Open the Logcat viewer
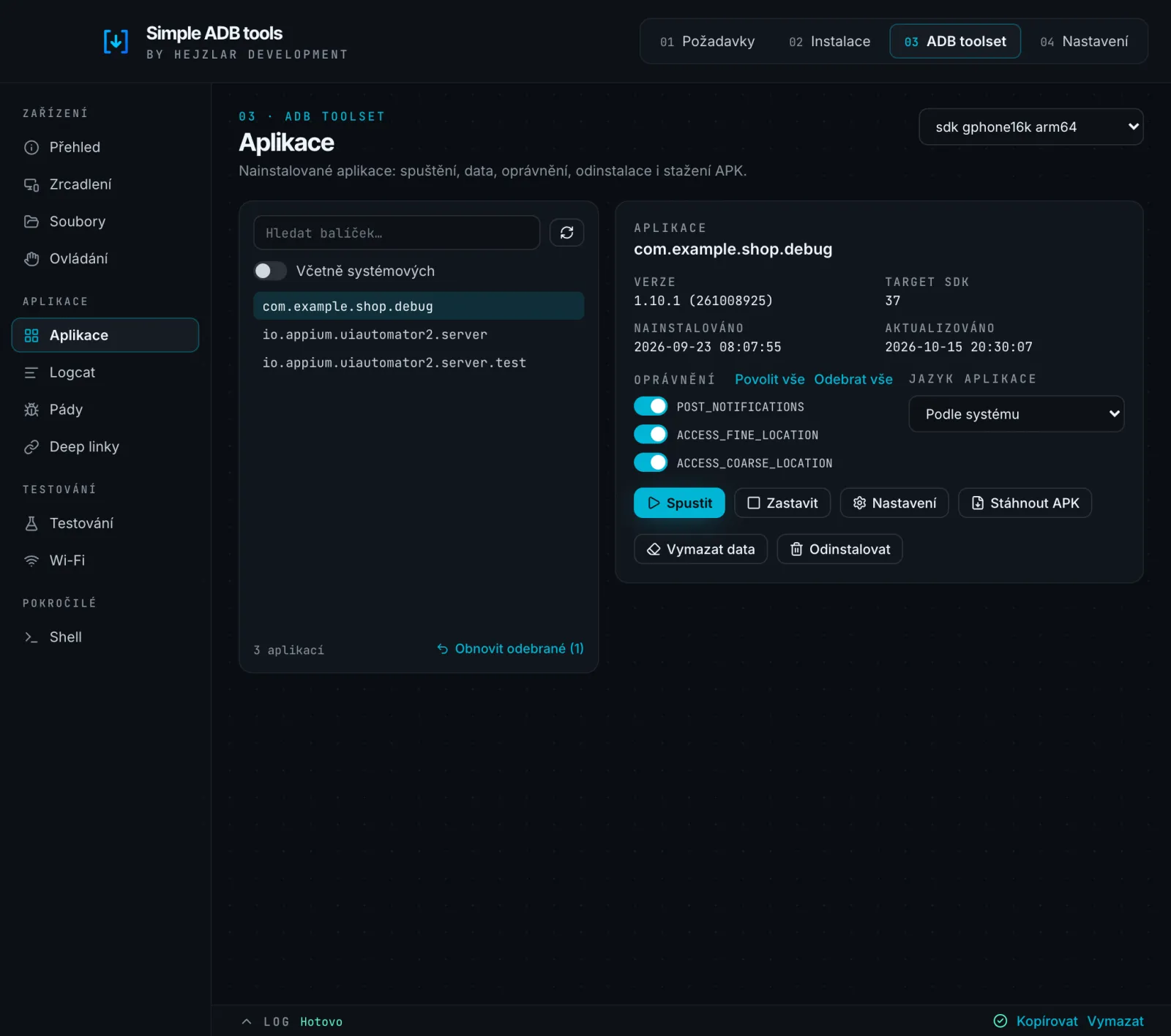The image size is (1171, 1036). click(x=105, y=372)
